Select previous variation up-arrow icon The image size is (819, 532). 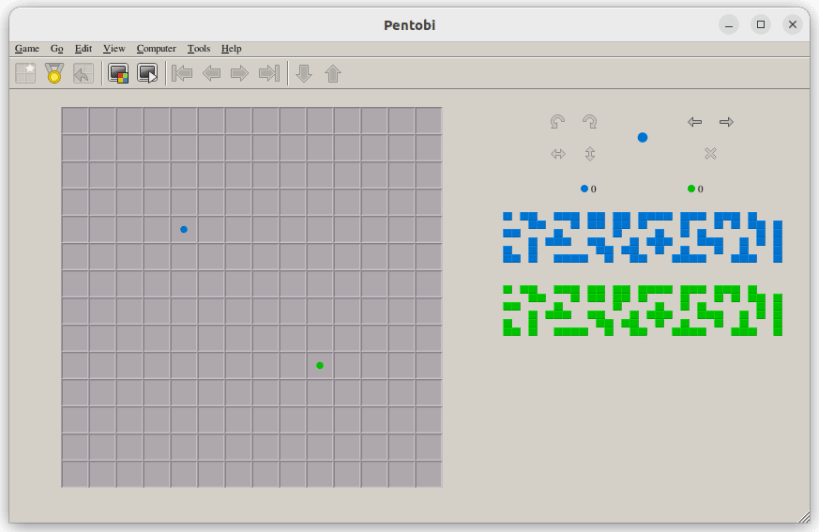tap(333, 74)
